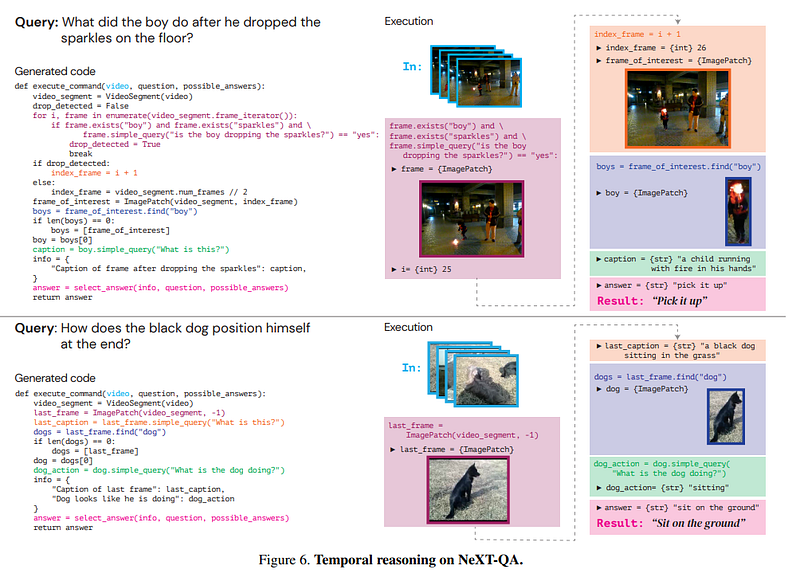Click the 'dogs = [last_frame]' code line
Image resolution: width=800 pixels, height=582 pixels.
(95, 451)
